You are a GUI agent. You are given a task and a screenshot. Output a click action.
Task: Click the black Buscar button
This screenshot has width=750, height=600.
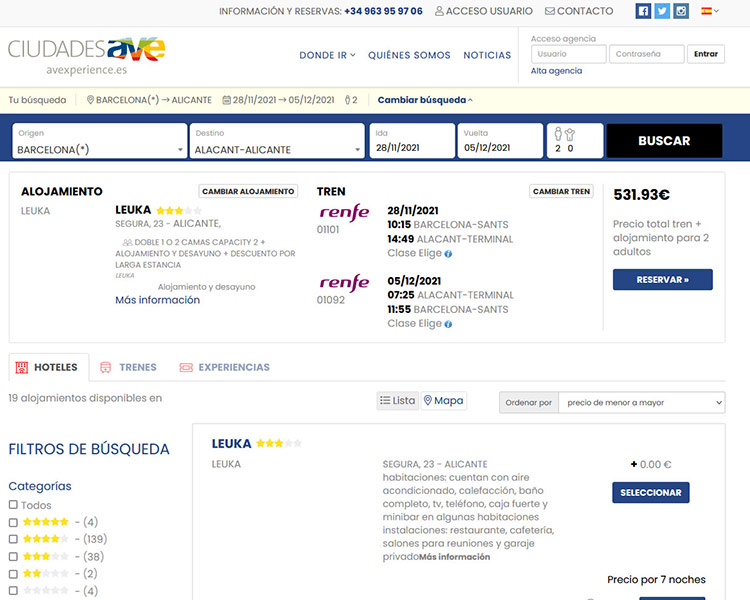click(664, 141)
